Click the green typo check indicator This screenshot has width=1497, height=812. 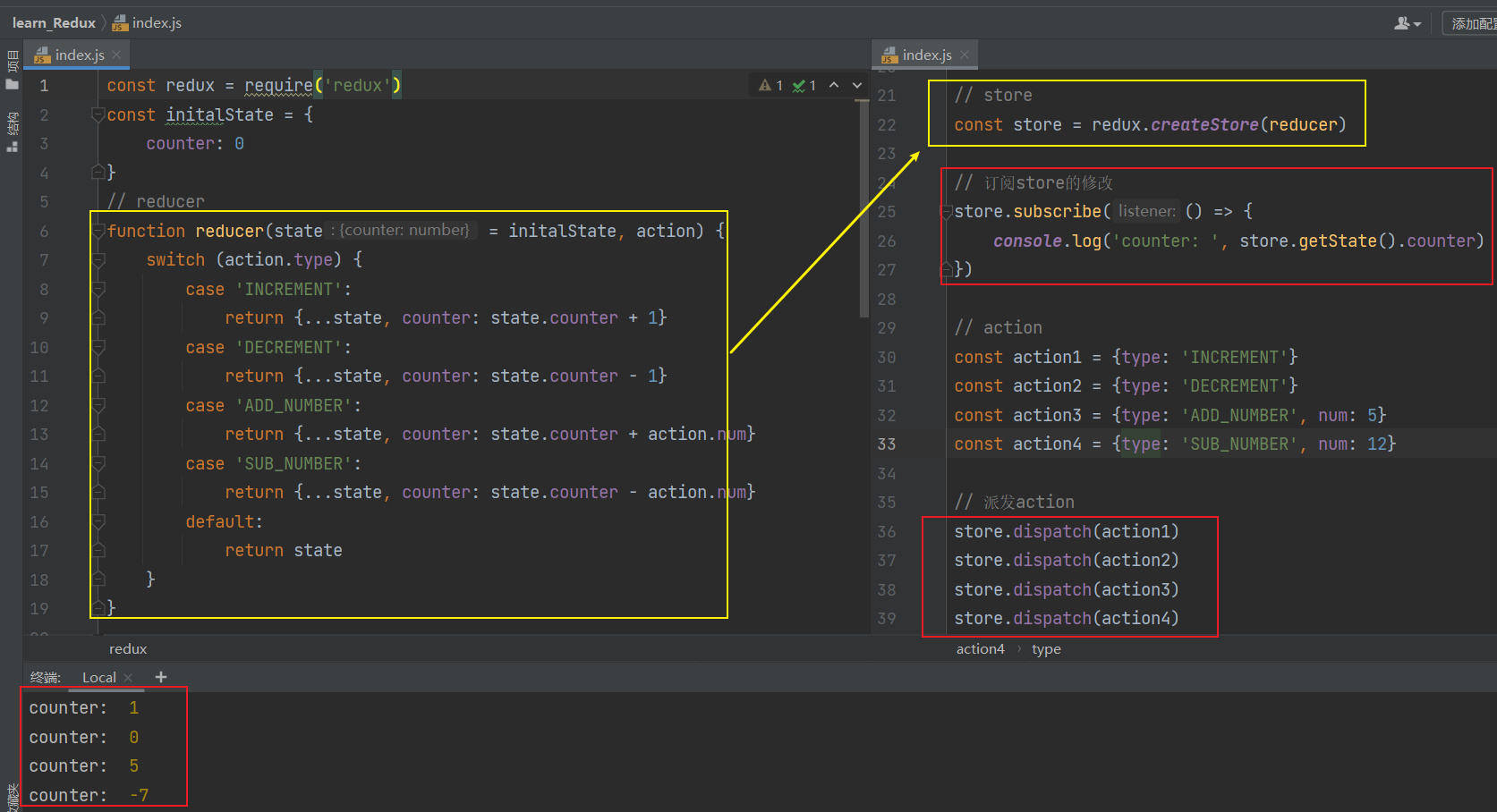pos(804,85)
